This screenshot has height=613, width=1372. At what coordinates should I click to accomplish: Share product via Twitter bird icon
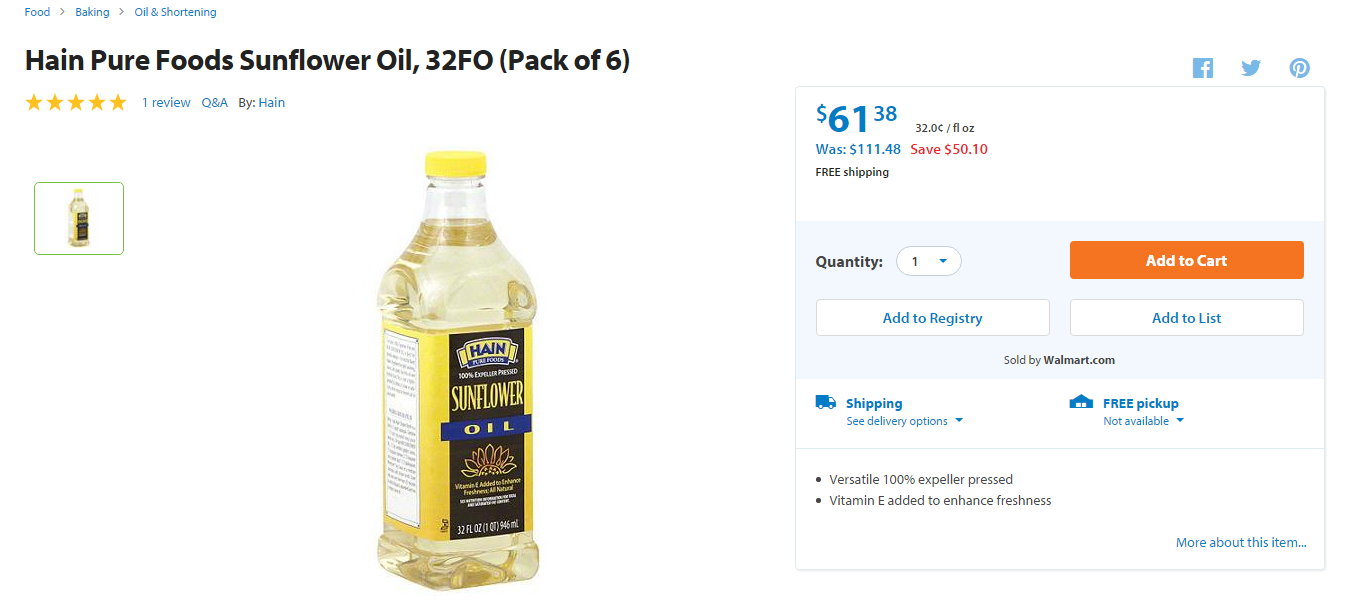[1251, 68]
